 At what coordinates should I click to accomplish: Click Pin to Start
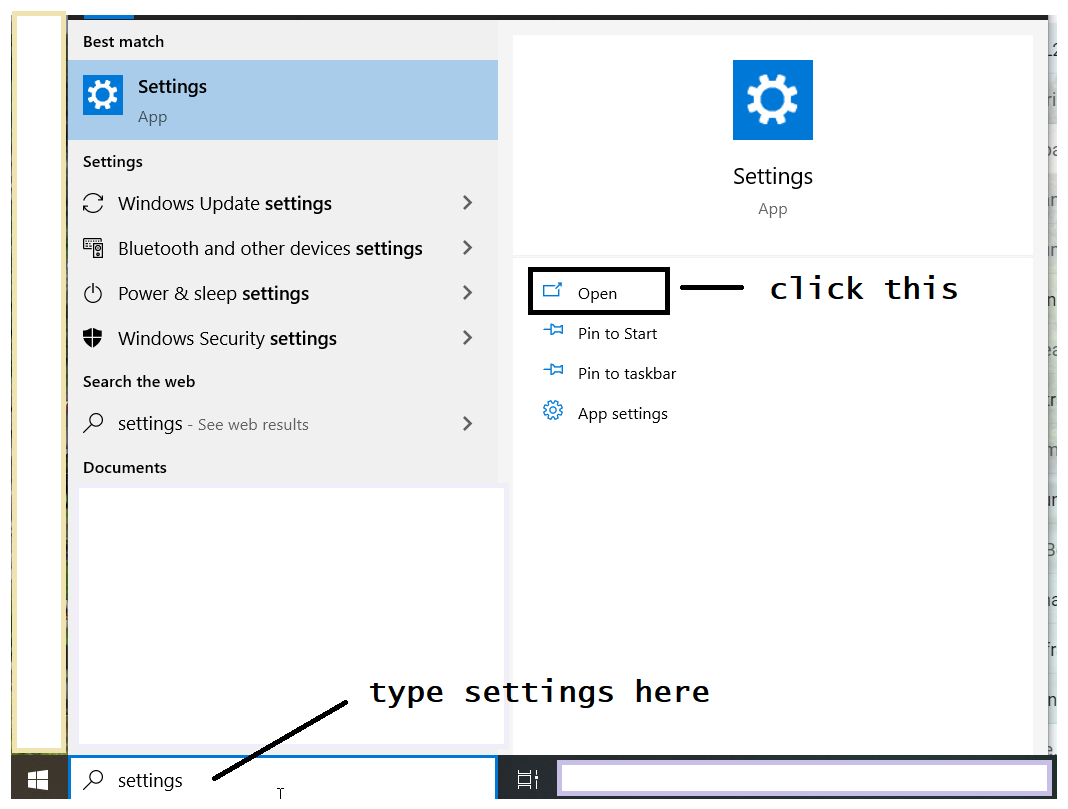pyautogui.click(x=616, y=333)
